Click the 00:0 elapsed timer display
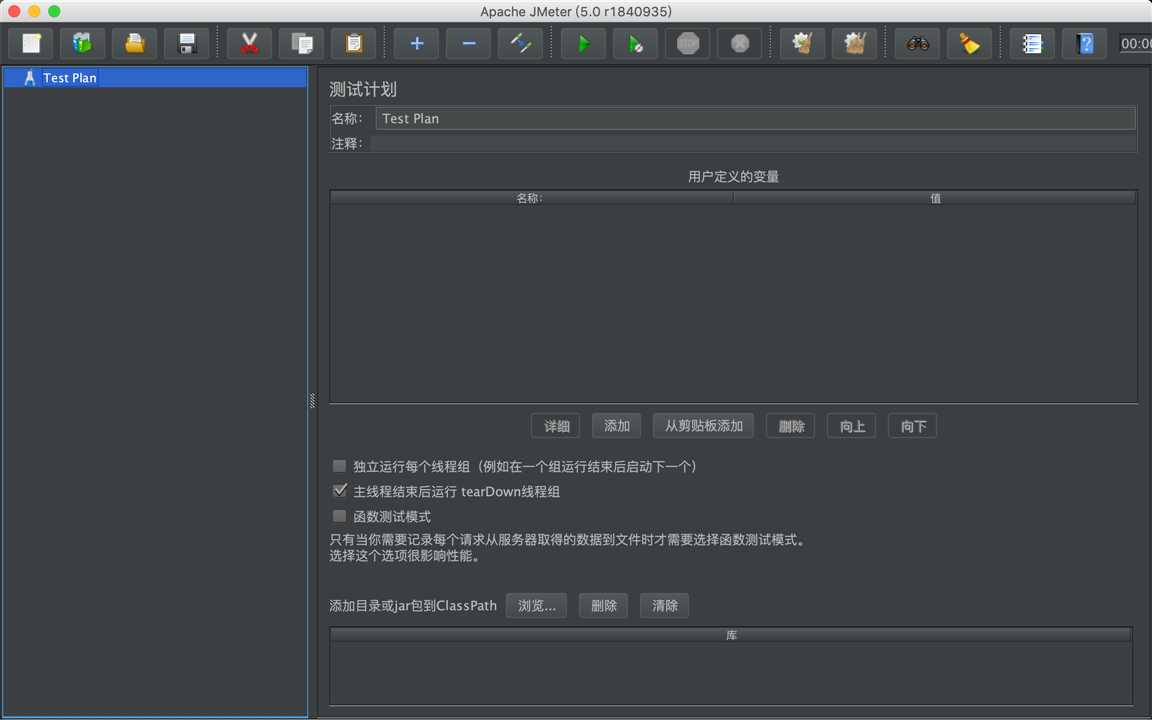The height and width of the screenshot is (720, 1152). 1136,43
